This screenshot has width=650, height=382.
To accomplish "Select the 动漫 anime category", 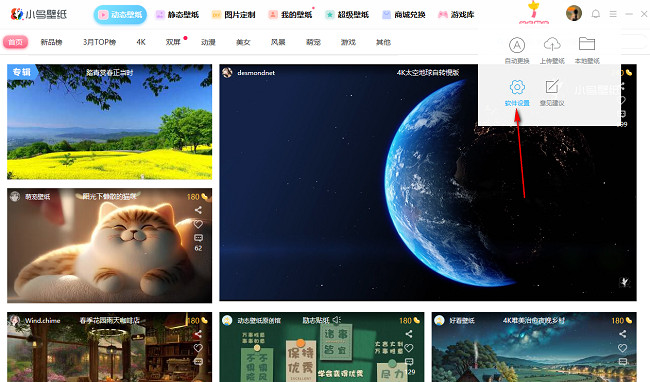I will [208, 42].
